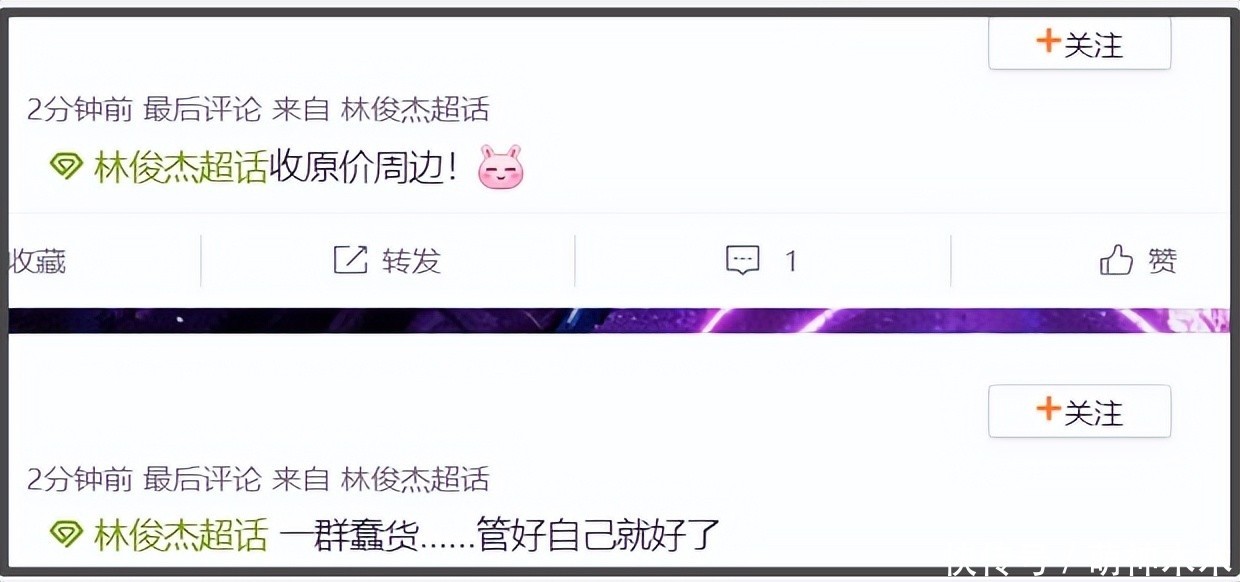The height and width of the screenshot is (582, 1240).
Task: Click the 转发 text label
Action: point(411,261)
